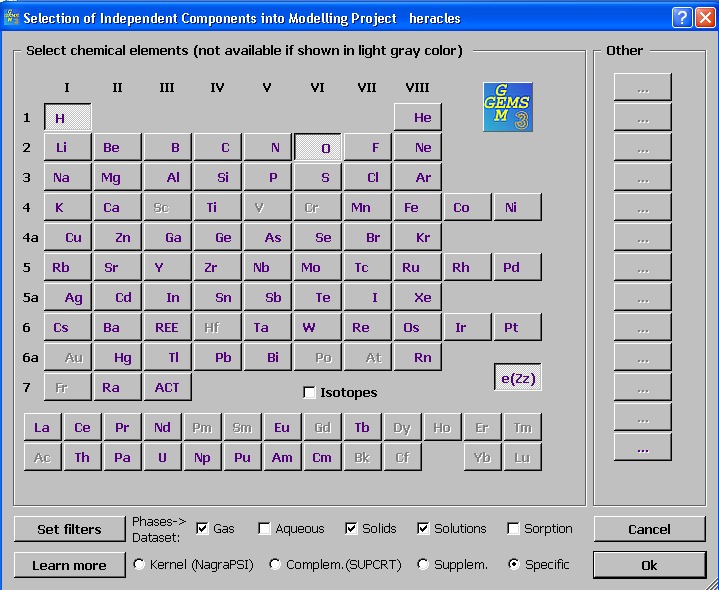Enable the Sorption checkbox
The width and height of the screenshot is (719, 590).
[513, 529]
